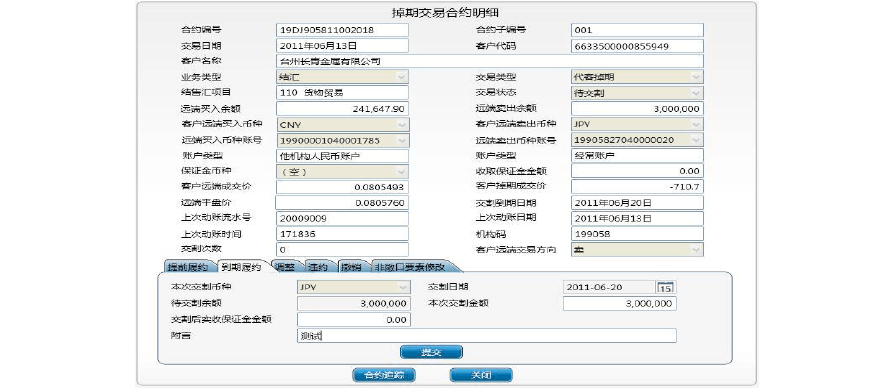Image resolution: width=893 pixels, height=388 pixels.
Task: Focus the 附言 remarks field containing 测试
Action: 487,336
